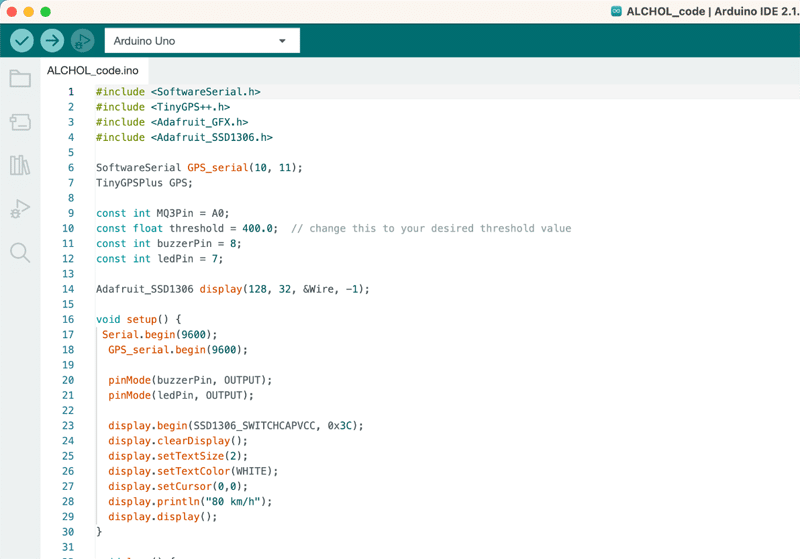The width and height of the screenshot is (800, 559).
Task: Click the void setup() function line
Action: 140,320
